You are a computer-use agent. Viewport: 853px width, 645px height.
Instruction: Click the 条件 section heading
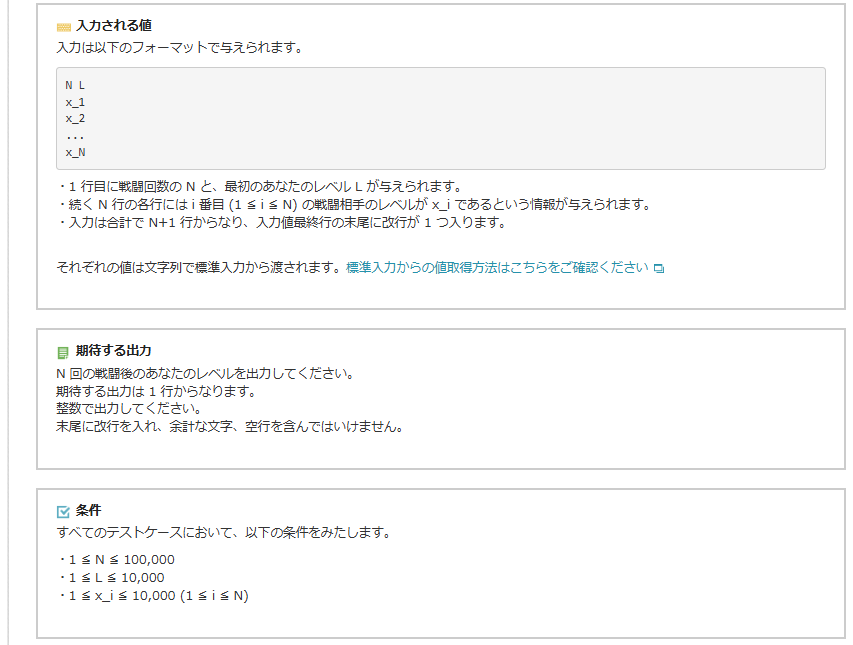coord(89,511)
